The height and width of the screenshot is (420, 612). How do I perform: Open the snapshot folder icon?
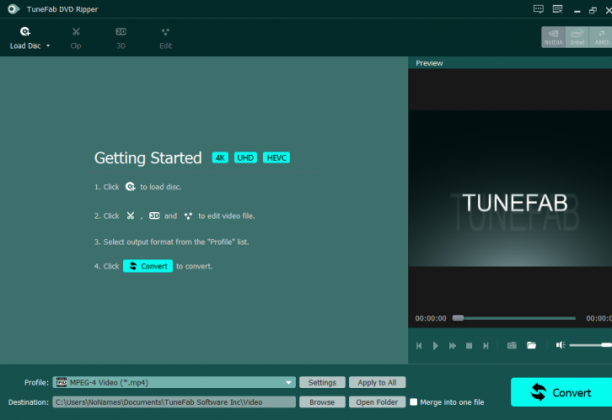(x=531, y=345)
